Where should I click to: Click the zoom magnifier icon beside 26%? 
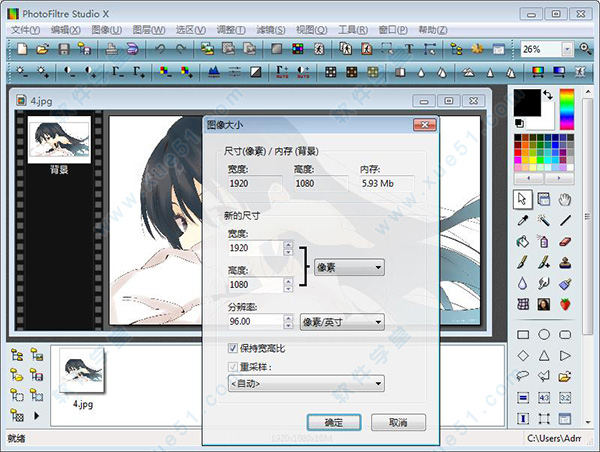585,49
